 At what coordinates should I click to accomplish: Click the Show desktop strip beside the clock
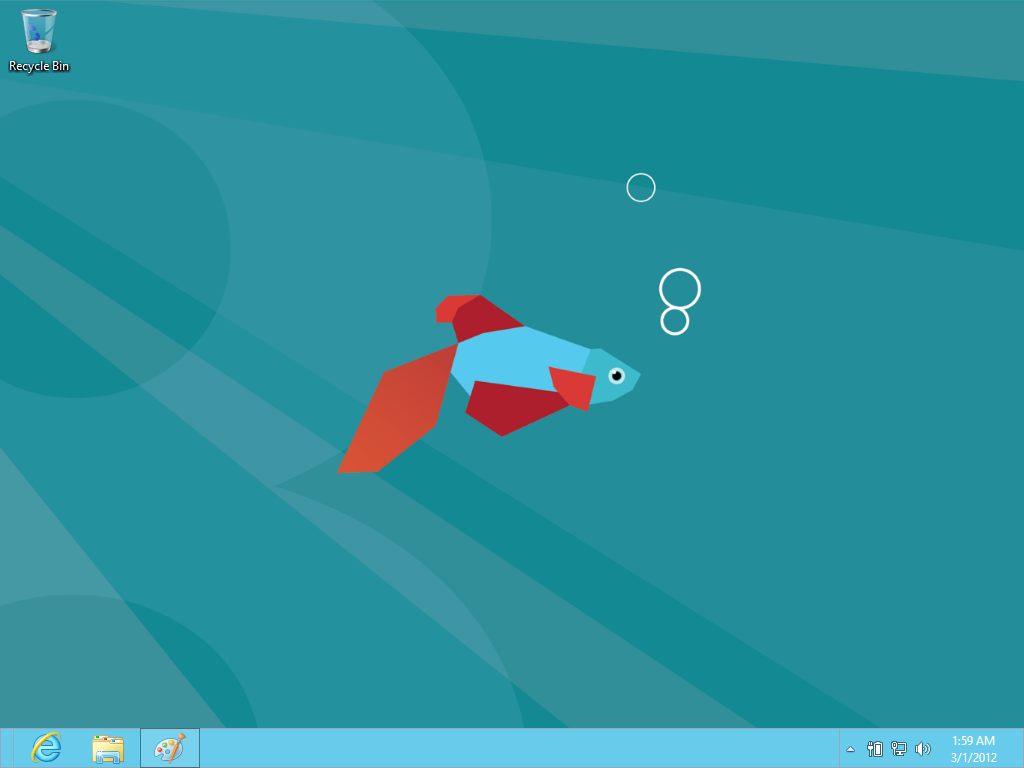[1019, 748]
